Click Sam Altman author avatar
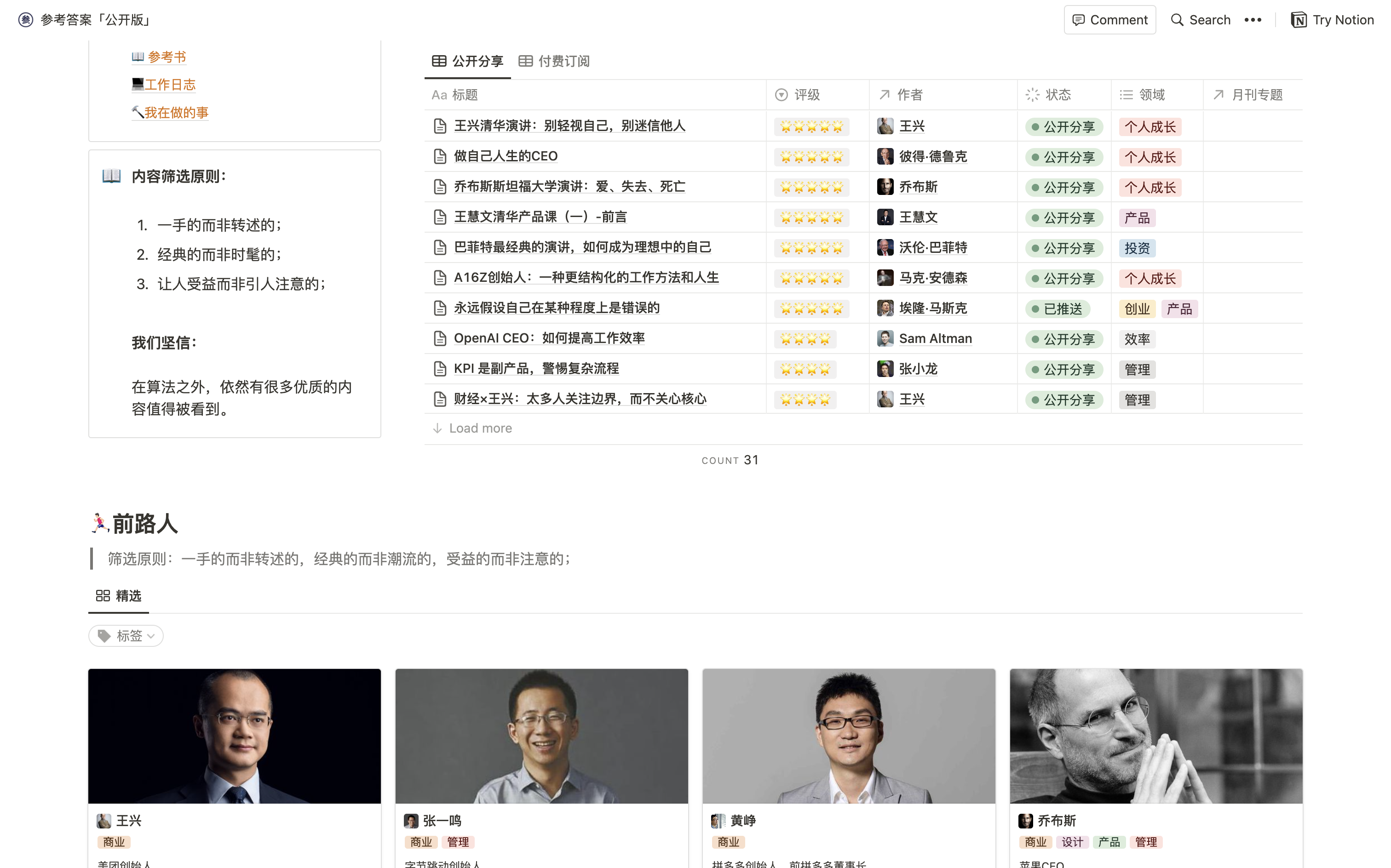 (885, 339)
